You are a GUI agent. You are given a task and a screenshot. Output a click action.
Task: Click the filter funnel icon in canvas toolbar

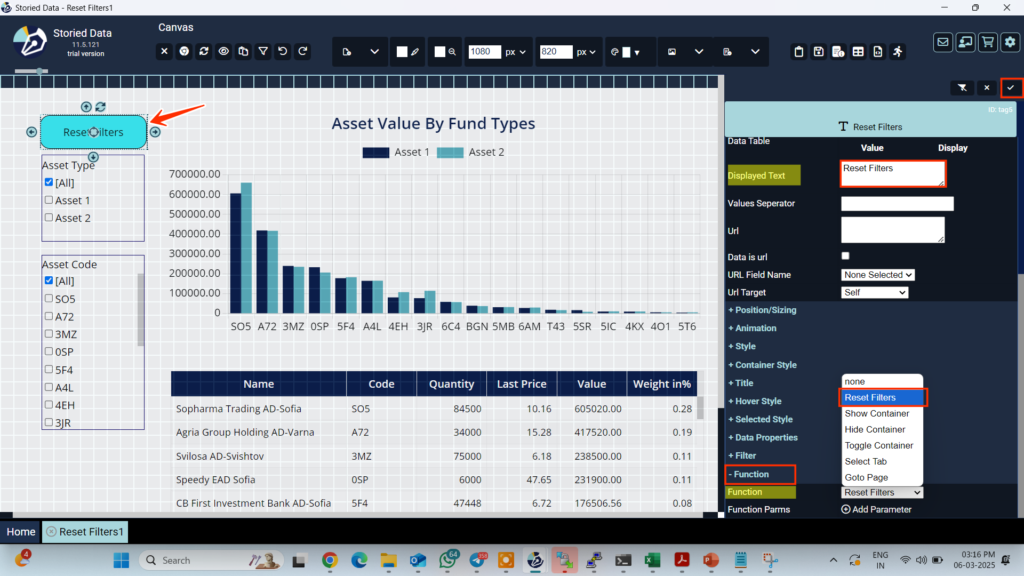263,51
